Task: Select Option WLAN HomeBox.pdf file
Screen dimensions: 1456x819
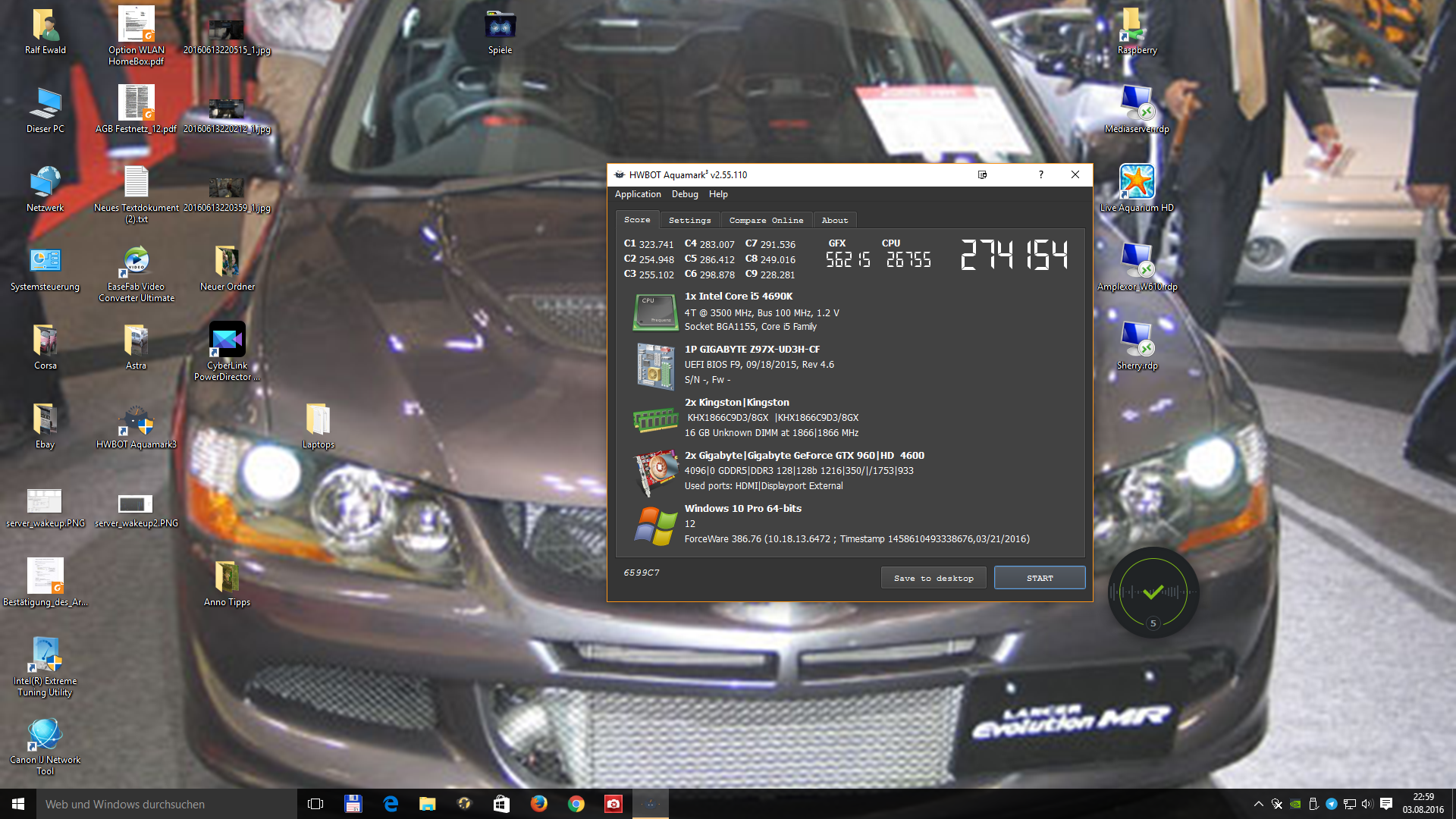Action: point(136,36)
